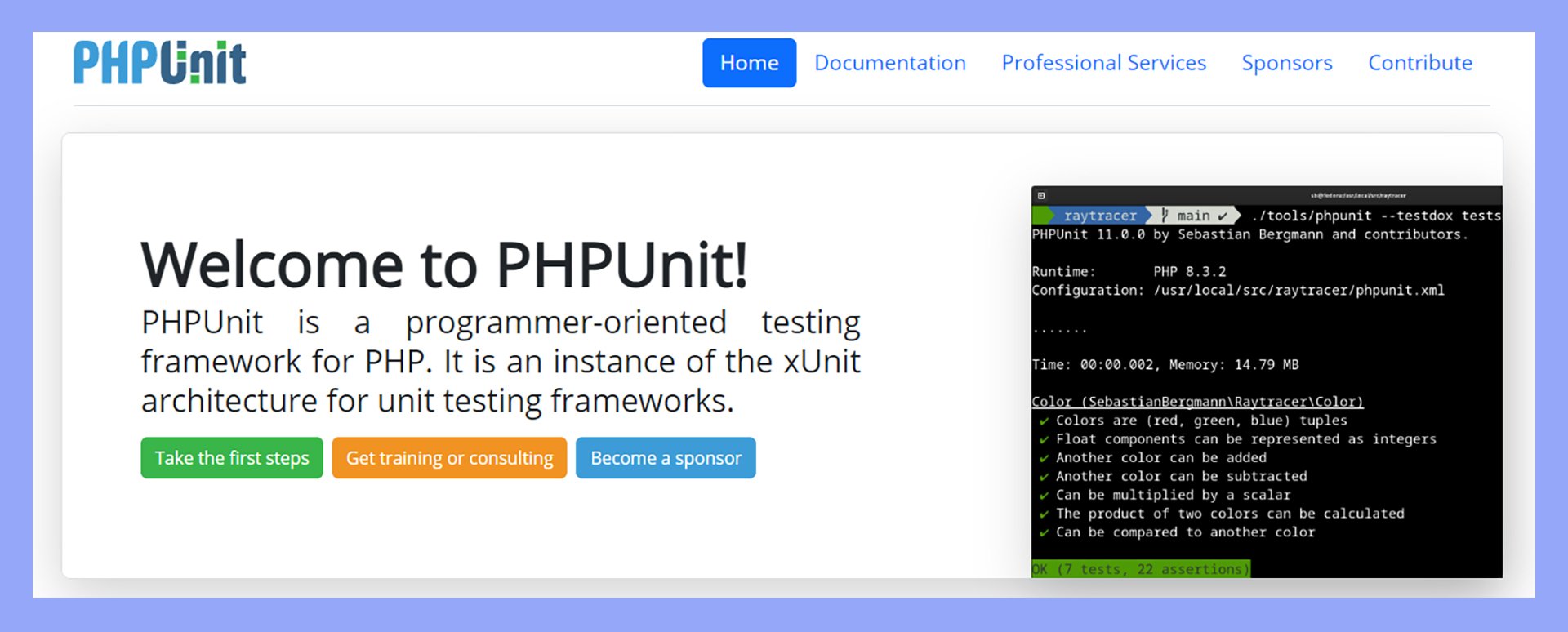
Task: Click checkmark beside Another color can be added
Action: (x=1044, y=458)
